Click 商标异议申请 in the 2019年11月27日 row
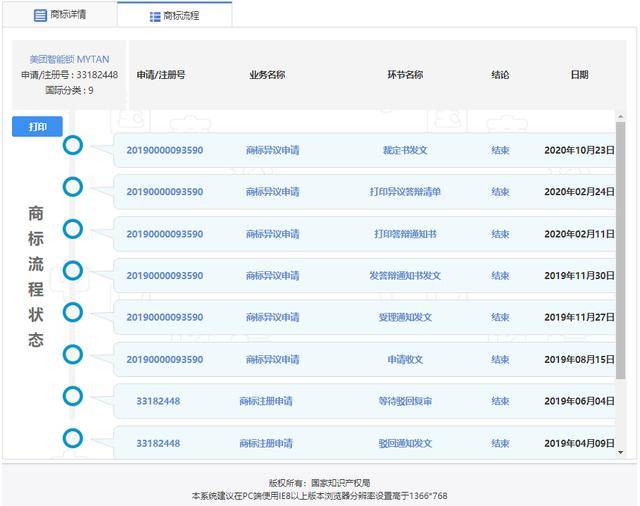This screenshot has width=640, height=506. coord(272,317)
